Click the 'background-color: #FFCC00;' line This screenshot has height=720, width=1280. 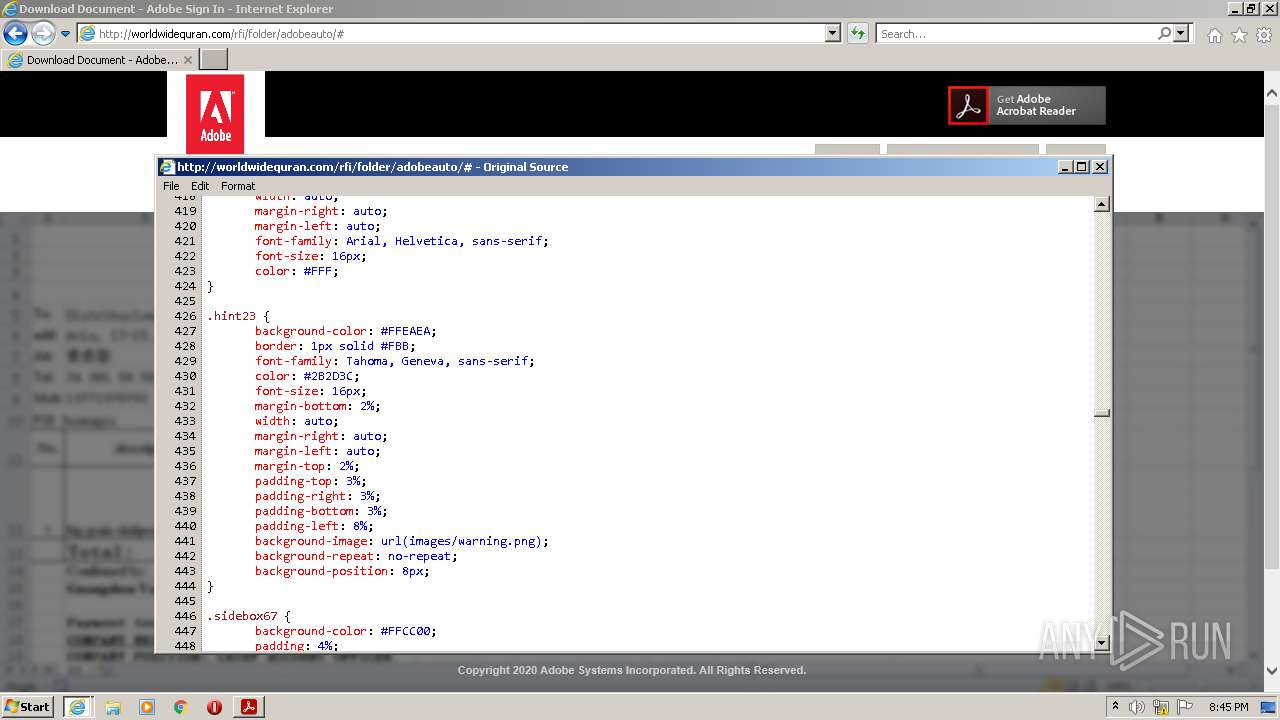coord(345,631)
